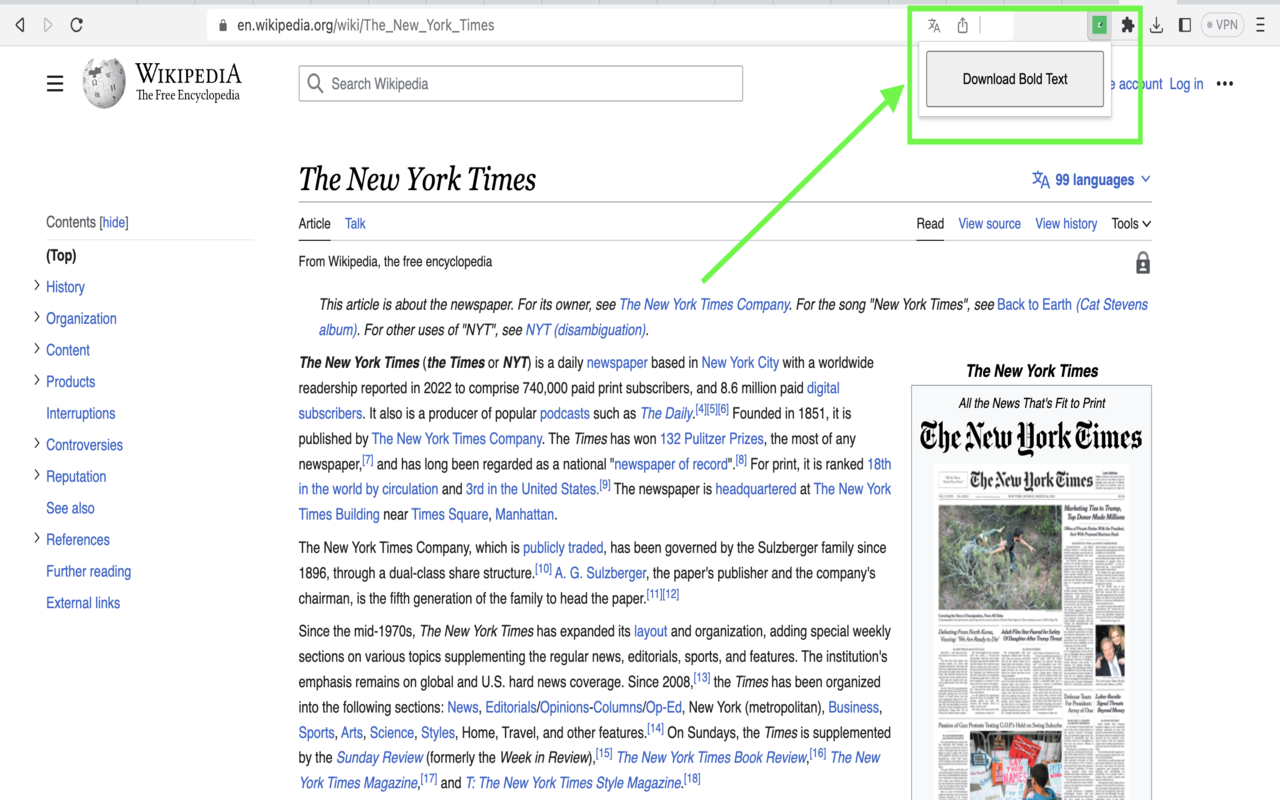
Task: Hide the Contents sidebar via [hide]
Action: click(x=114, y=222)
